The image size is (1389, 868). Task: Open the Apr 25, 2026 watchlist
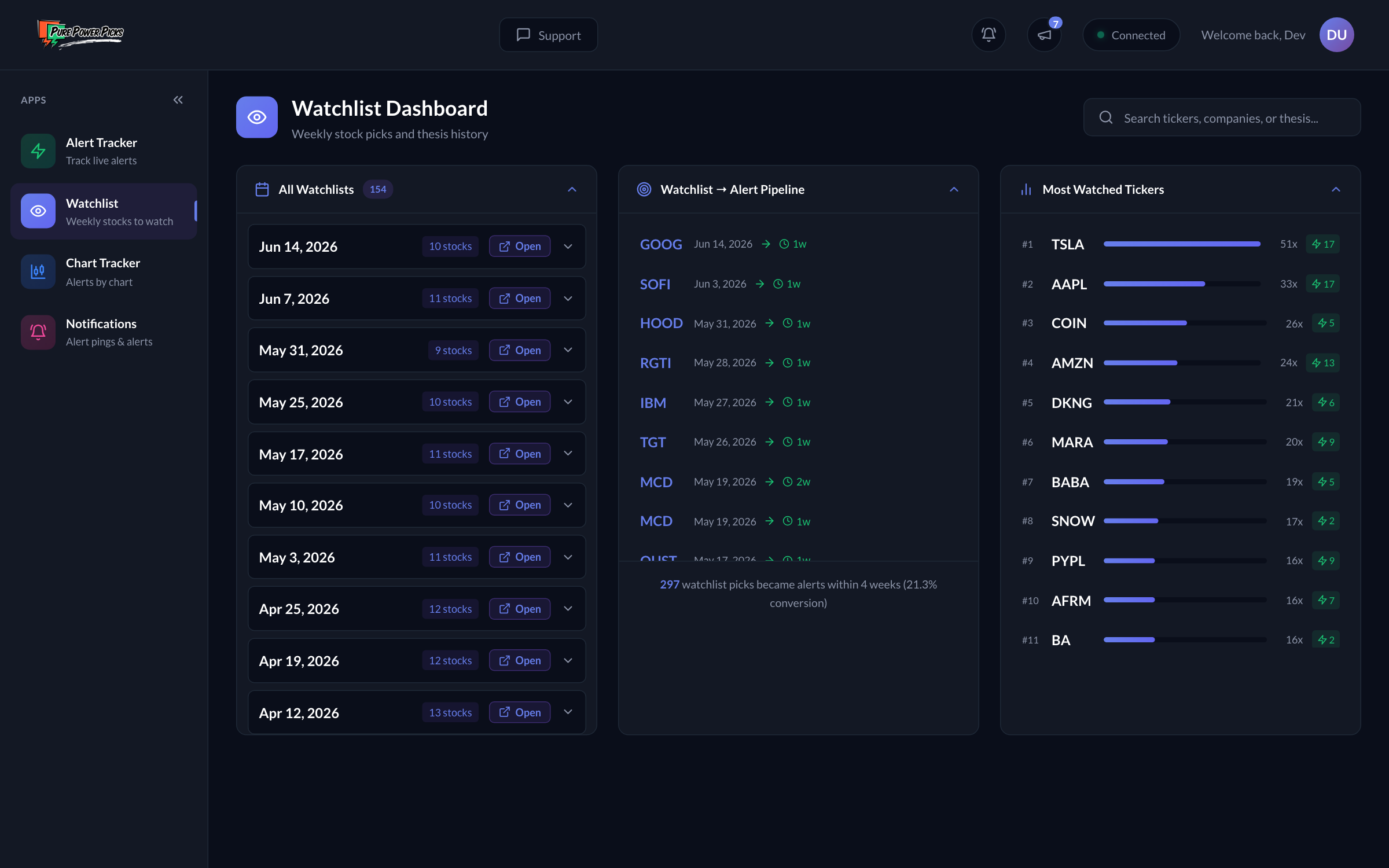click(x=520, y=609)
